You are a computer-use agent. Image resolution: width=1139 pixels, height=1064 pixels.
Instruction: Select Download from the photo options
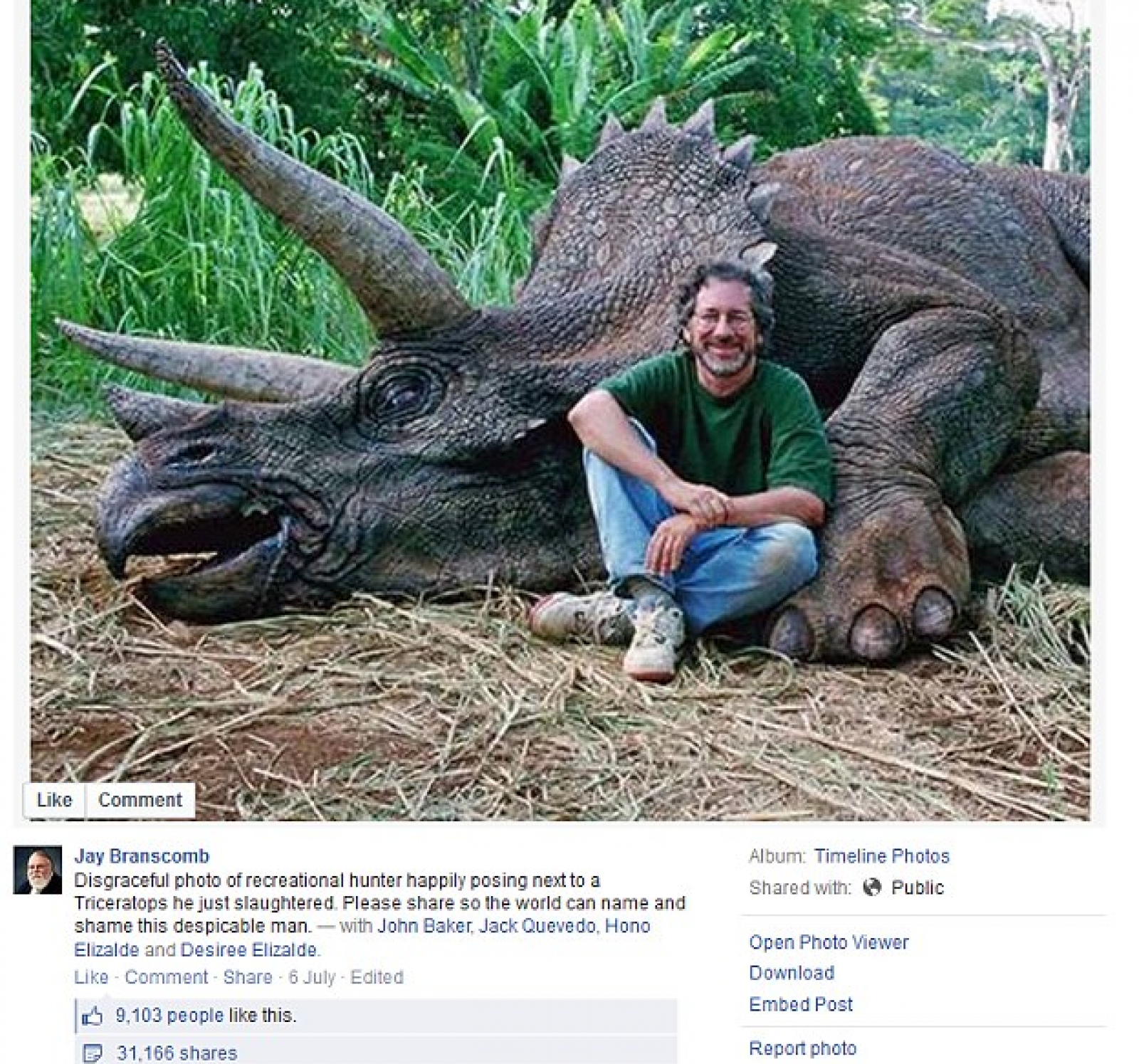pyautogui.click(x=792, y=973)
